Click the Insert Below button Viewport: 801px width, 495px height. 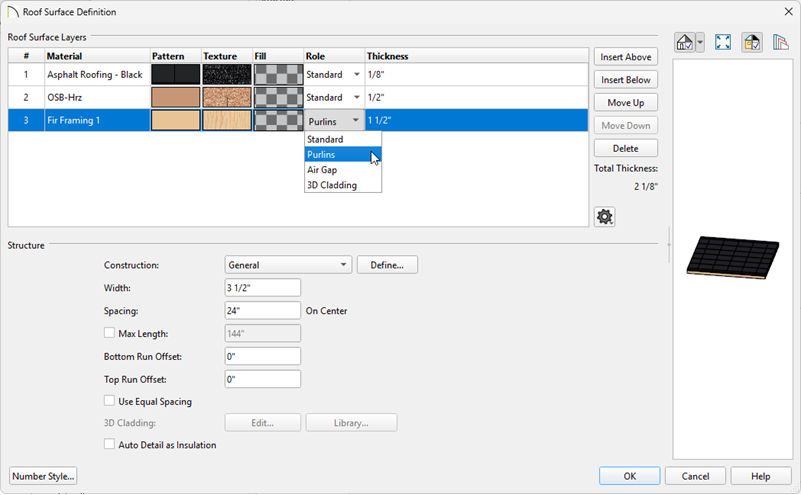point(626,80)
